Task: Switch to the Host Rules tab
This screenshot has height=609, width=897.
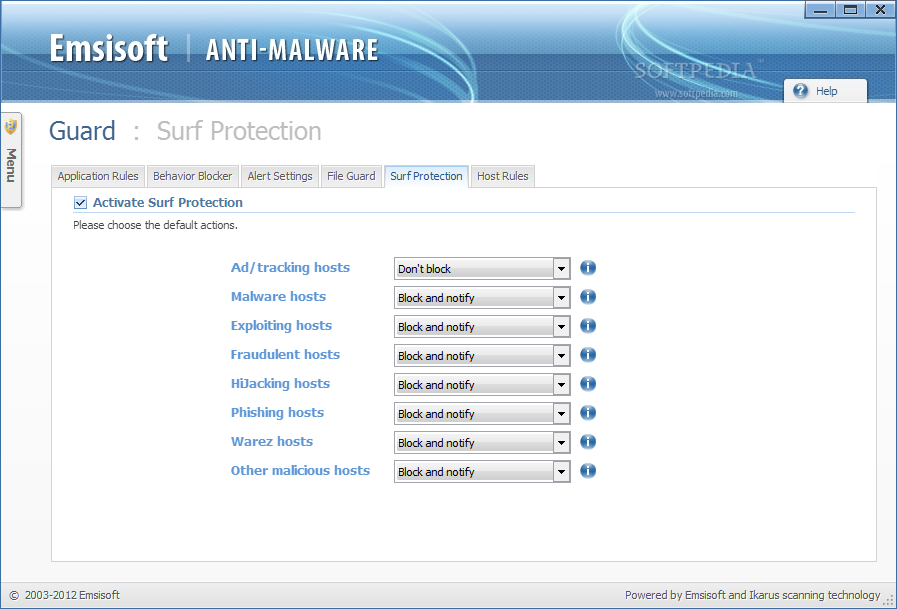Action: click(503, 176)
